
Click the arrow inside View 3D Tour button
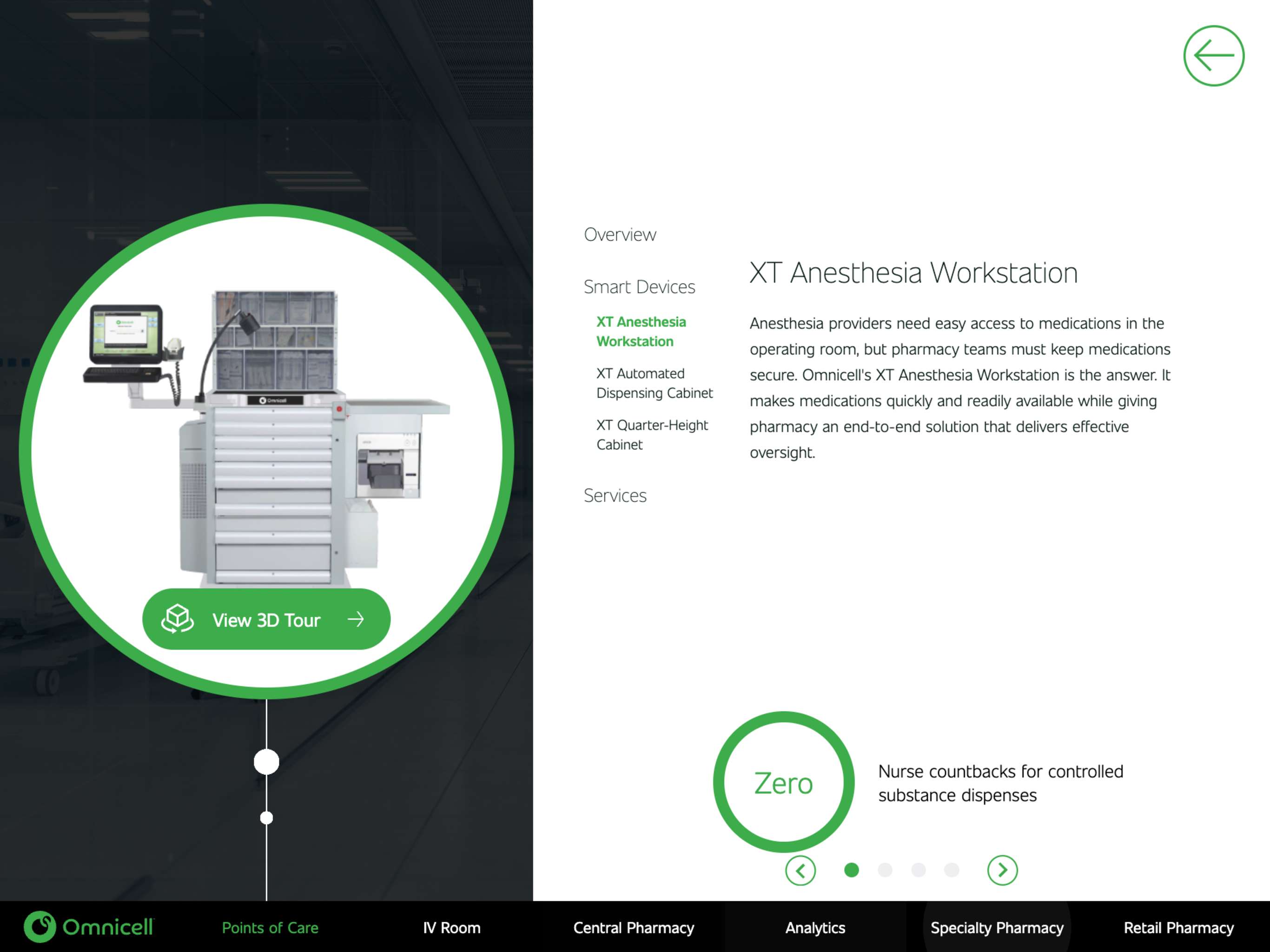(356, 619)
